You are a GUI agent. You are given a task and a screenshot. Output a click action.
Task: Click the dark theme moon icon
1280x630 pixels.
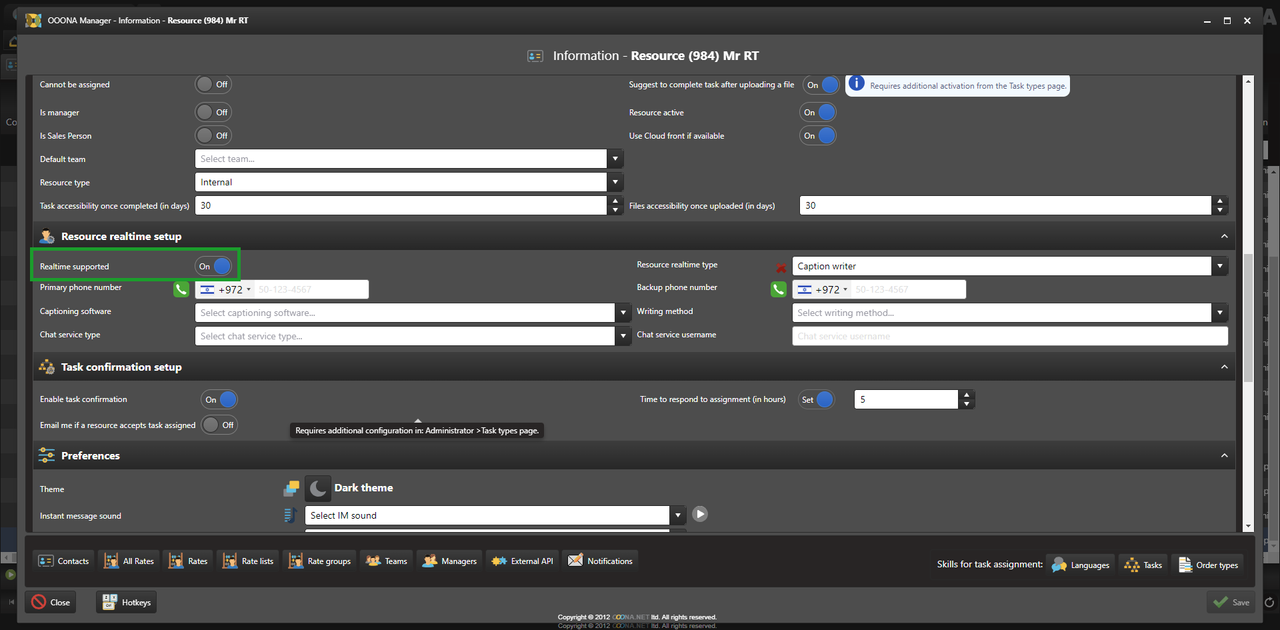coord(317,488)
